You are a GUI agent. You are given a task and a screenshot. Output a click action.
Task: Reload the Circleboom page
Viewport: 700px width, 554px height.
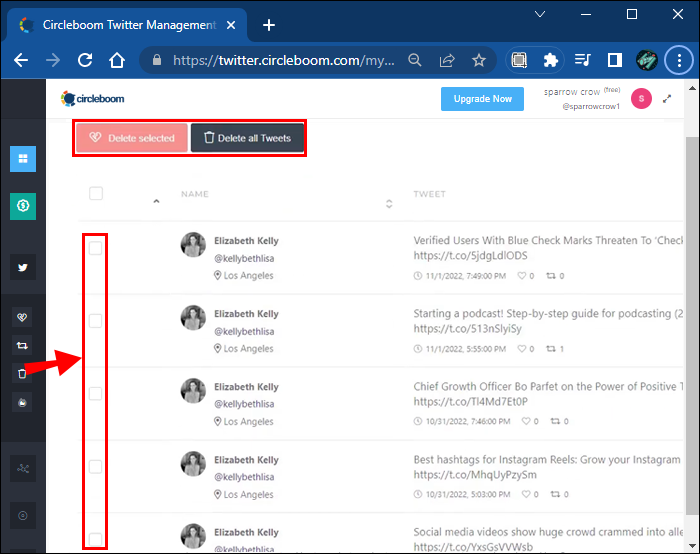click(85, 60)
